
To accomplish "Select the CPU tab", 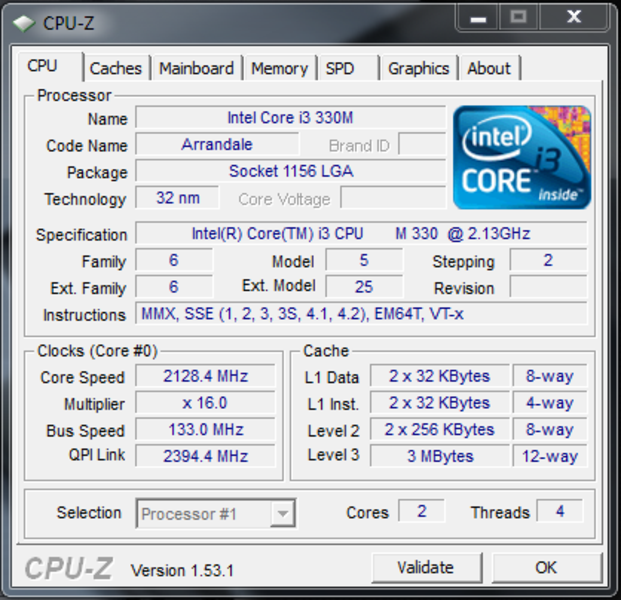I will pos(50,67).
